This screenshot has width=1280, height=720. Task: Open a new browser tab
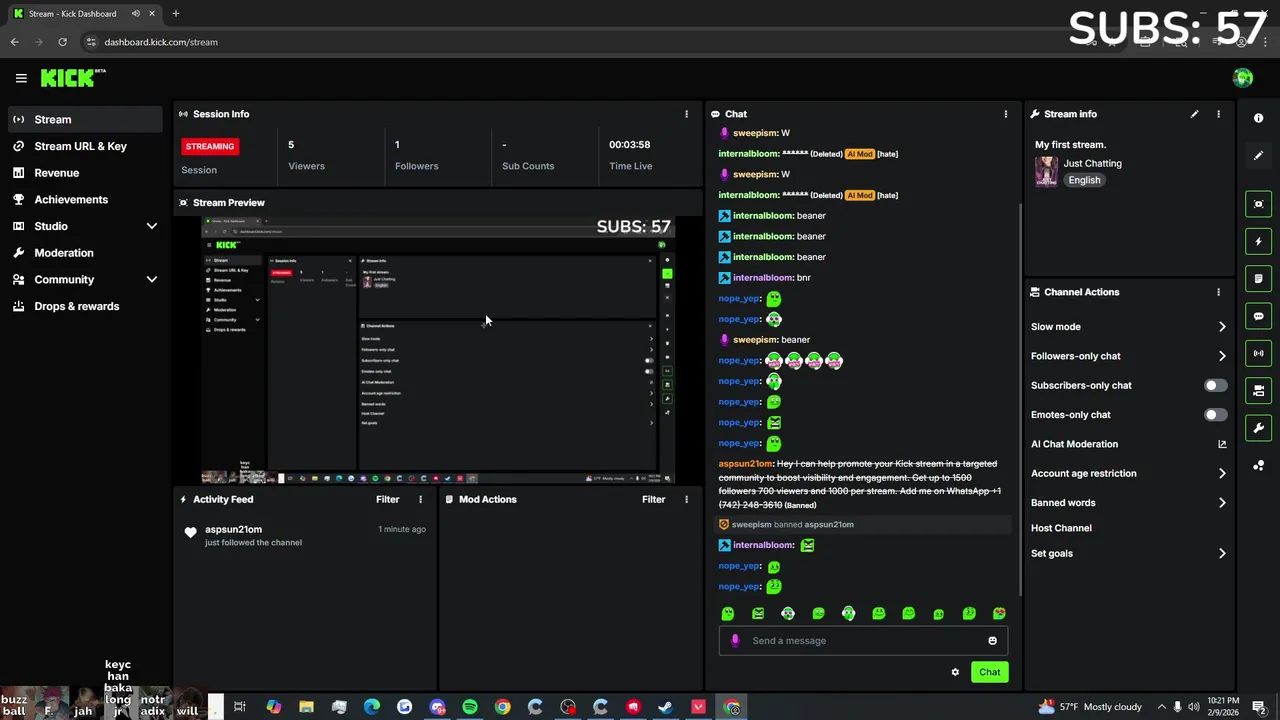point(175,14)
